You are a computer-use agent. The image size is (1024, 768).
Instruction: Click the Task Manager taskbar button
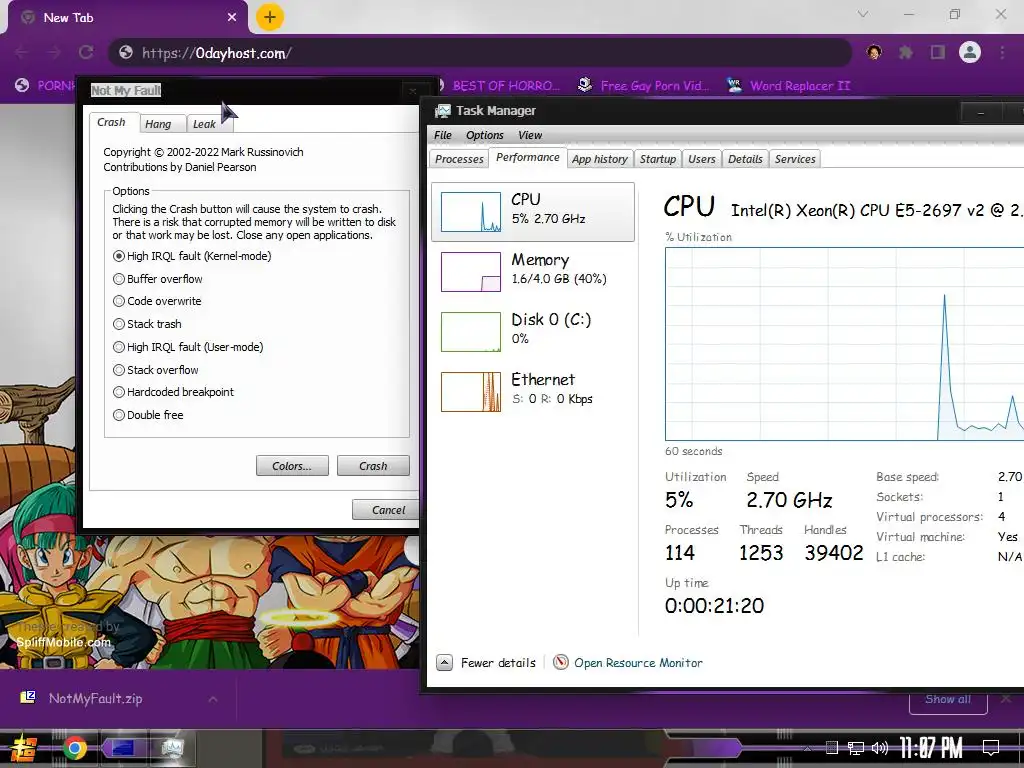tap(172, 748)
